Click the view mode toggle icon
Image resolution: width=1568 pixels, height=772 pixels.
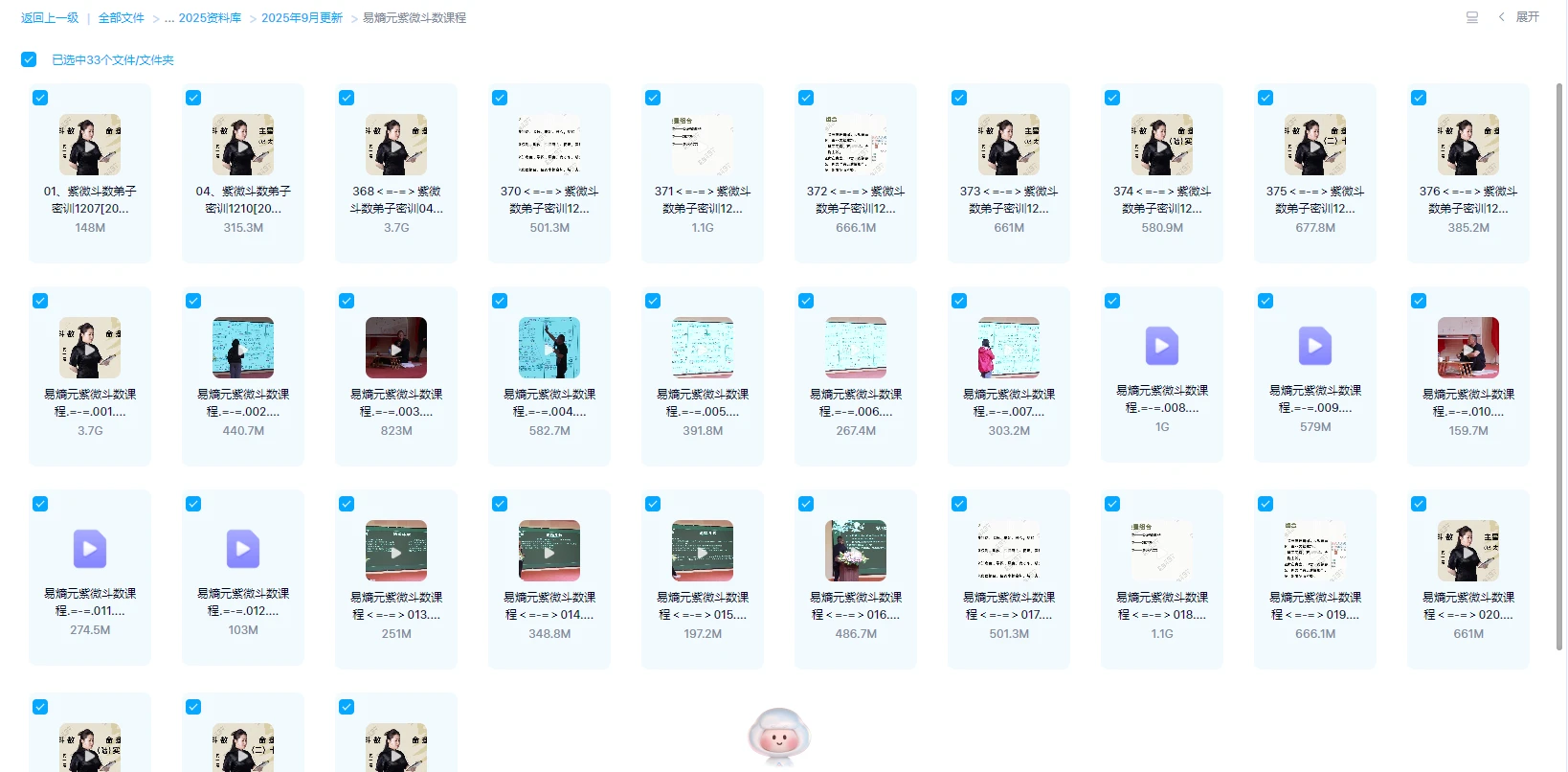[1472, 17]
